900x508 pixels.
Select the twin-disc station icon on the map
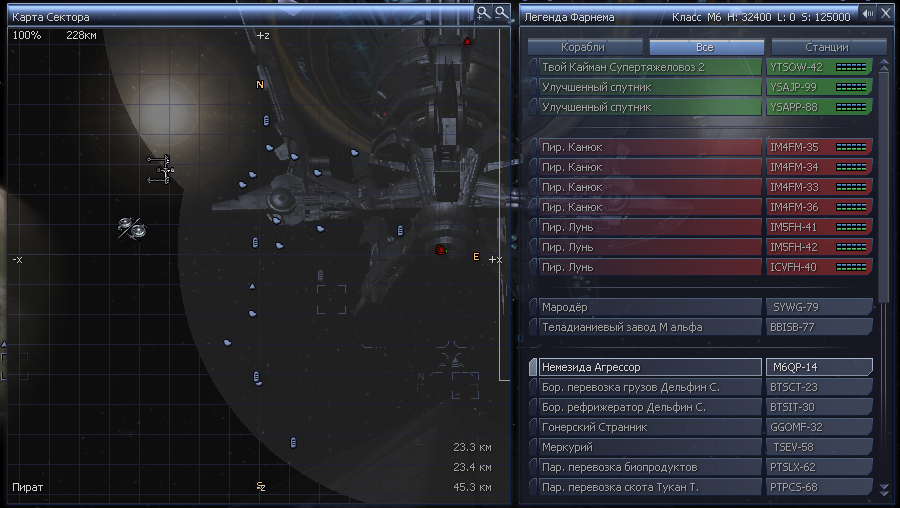132,228
